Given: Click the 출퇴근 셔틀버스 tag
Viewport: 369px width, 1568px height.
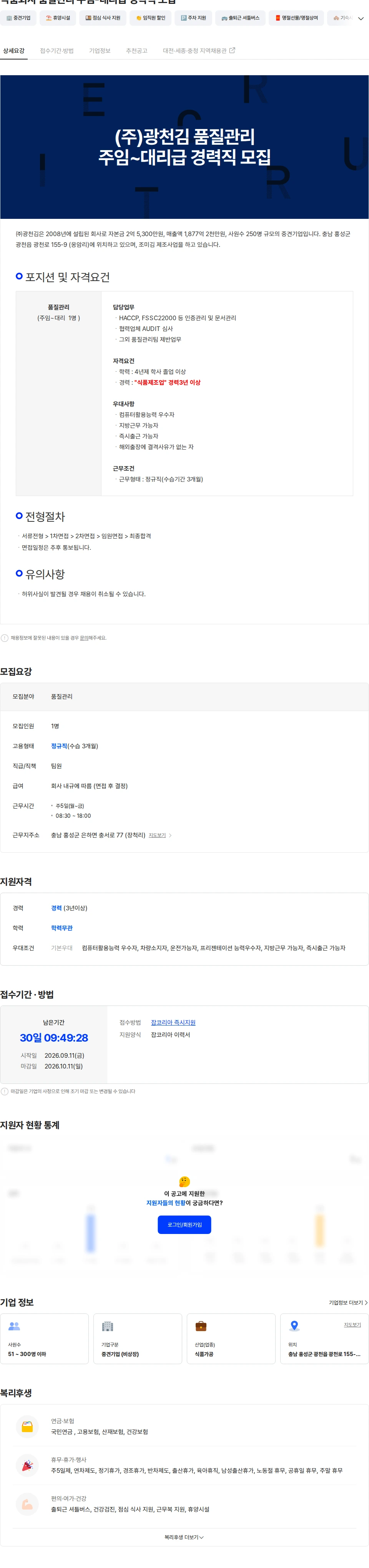Looking at the screenshot, I should coord(241,18).
